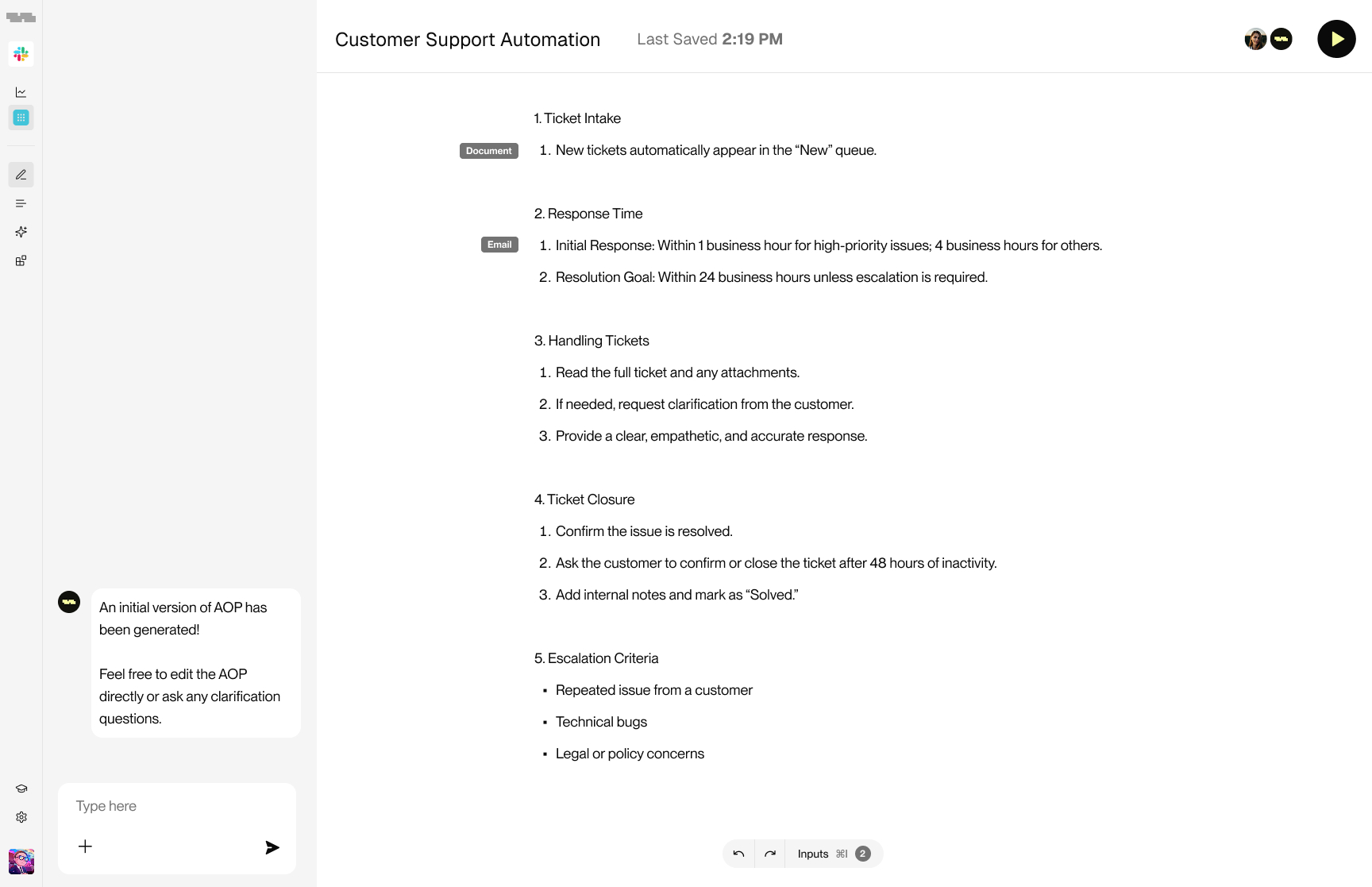Focus the 'Type here' chat input
The width and height of the screenshot is (1372, 887).
(176, 806)
